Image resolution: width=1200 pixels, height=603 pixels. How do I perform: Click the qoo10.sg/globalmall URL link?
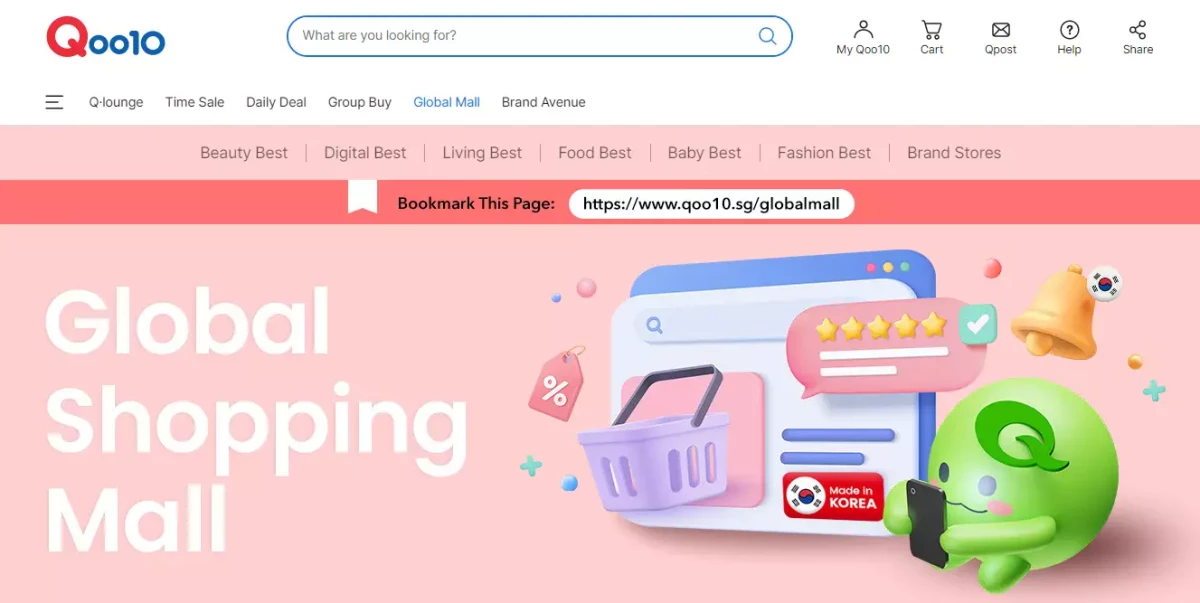(712, 203)
